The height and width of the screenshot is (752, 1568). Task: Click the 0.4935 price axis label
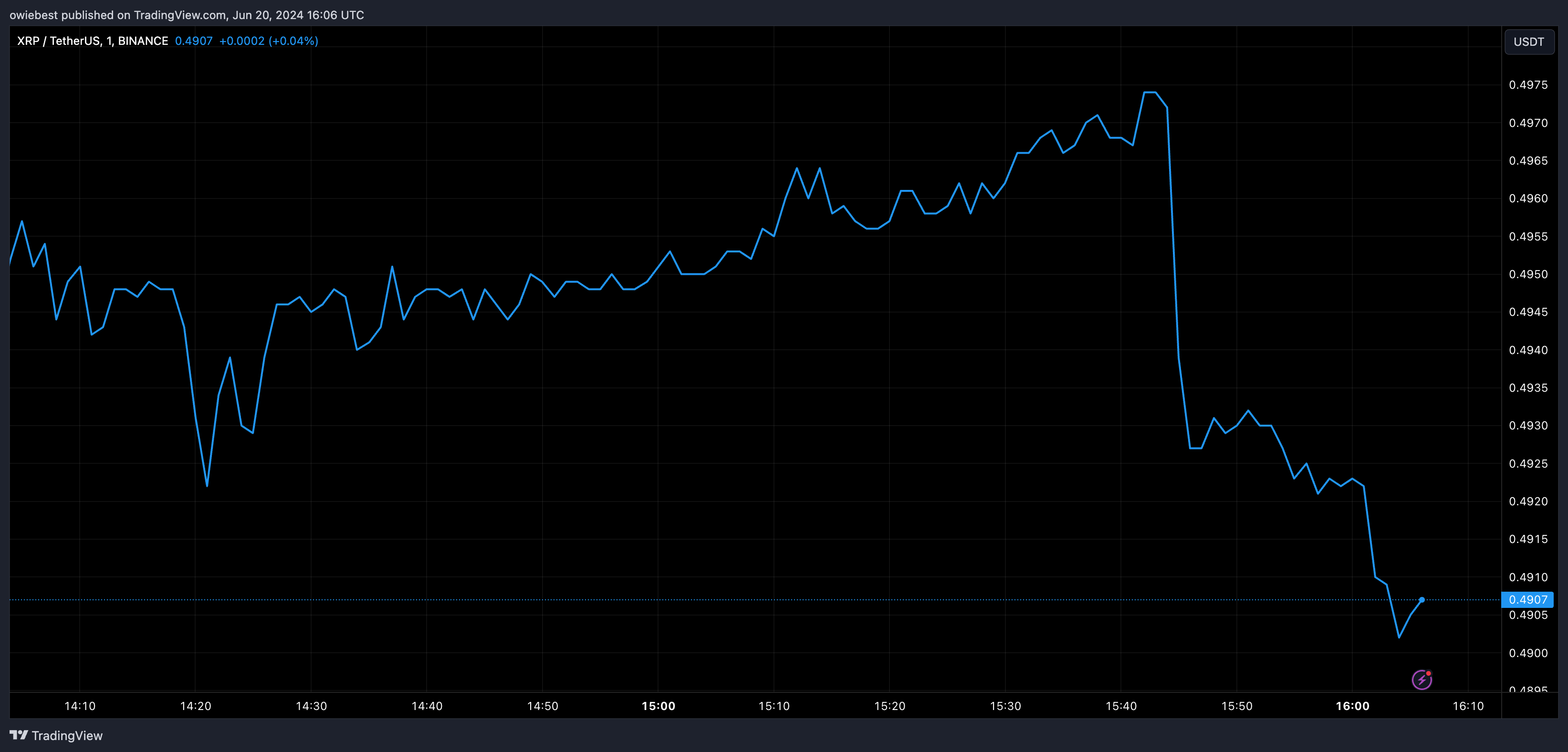[1528, 388]
